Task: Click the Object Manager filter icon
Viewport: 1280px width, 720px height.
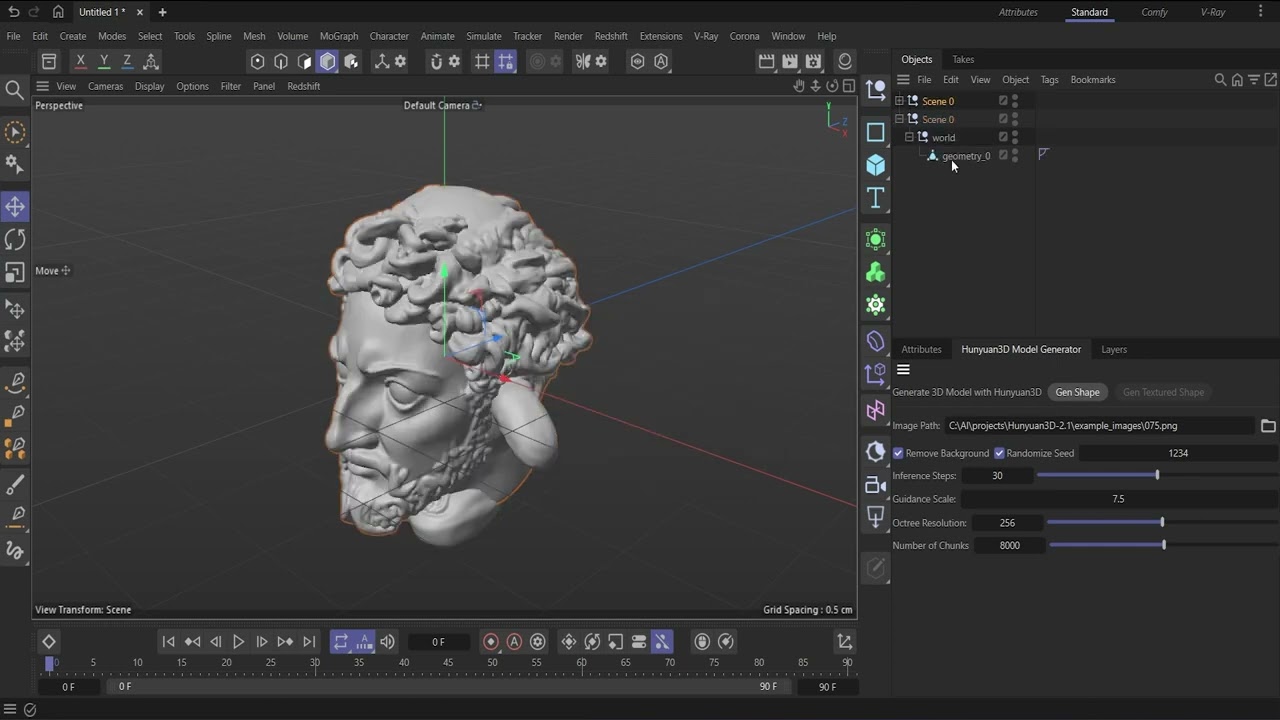Action: pos(1254,80)
